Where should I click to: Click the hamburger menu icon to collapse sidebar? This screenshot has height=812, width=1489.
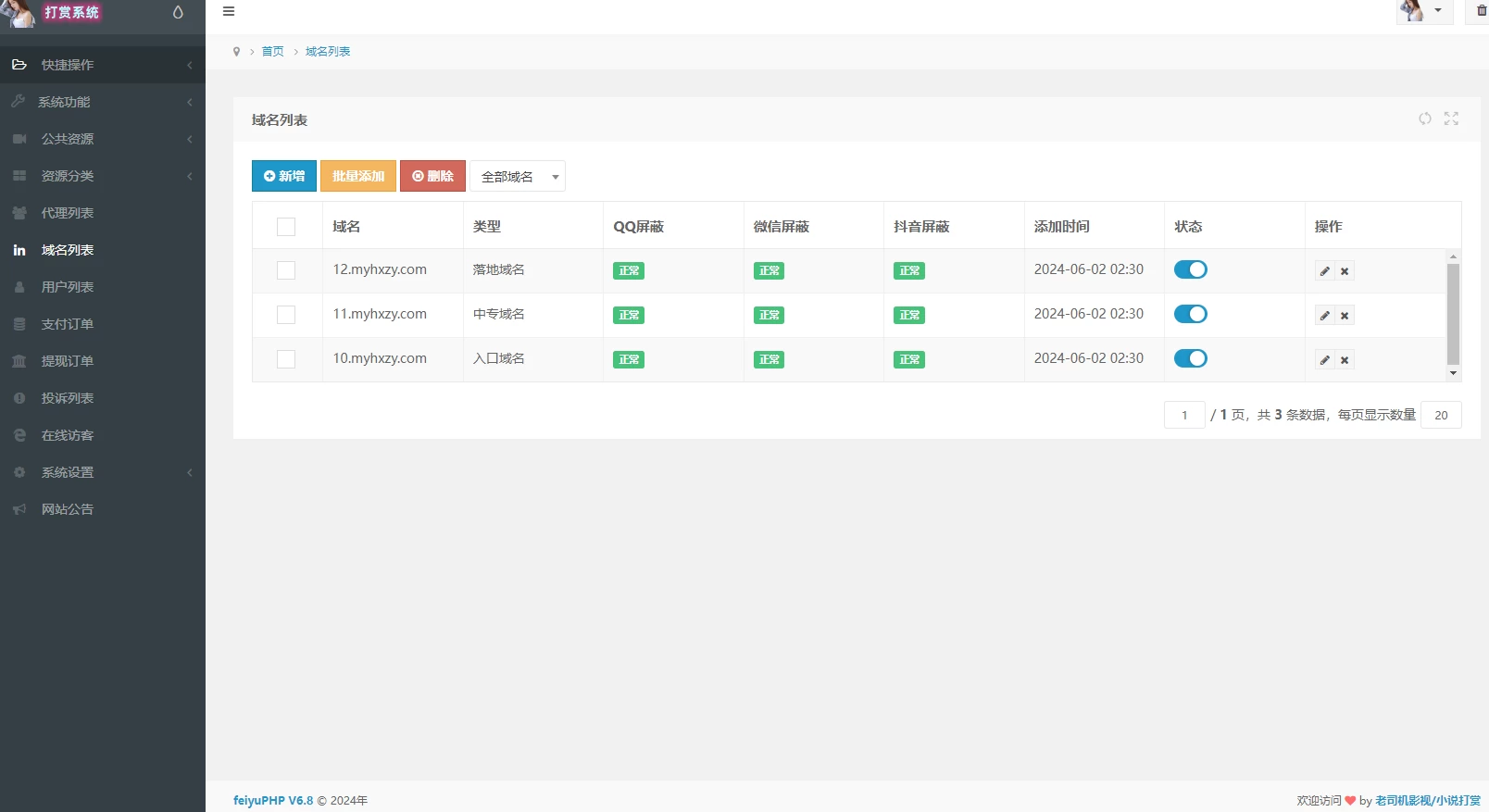[229, 12]
